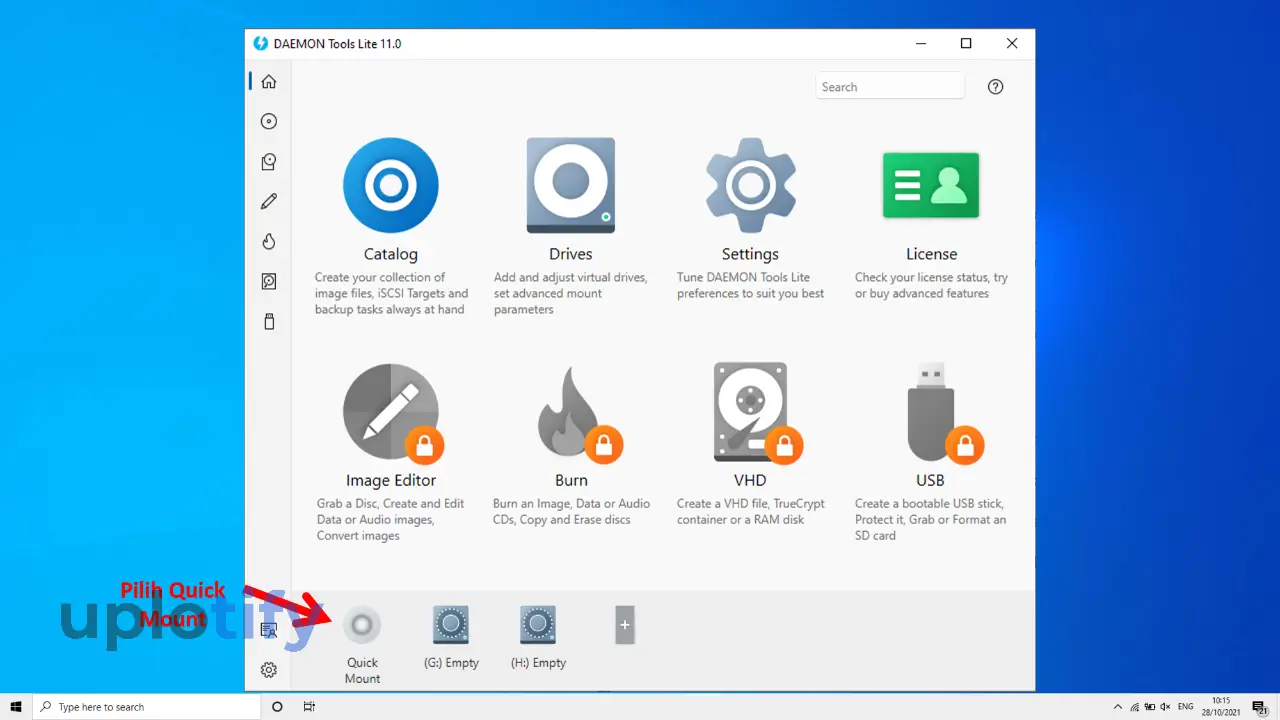Open the locked Image Editor tile
The image size is (1280, 720).
tap(391, 412)
